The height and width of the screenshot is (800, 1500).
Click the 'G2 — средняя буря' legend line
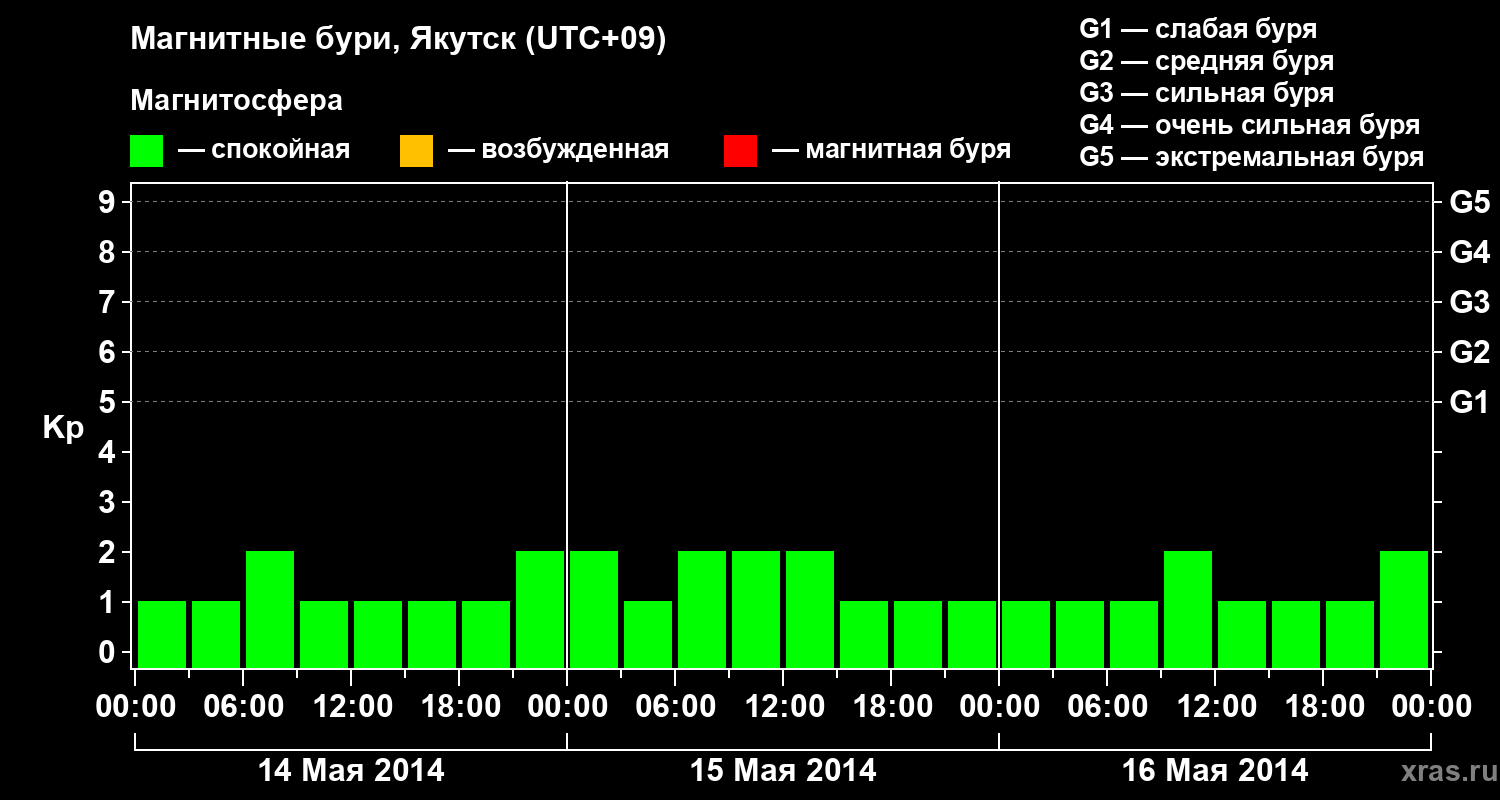[x=1206, y=61]
